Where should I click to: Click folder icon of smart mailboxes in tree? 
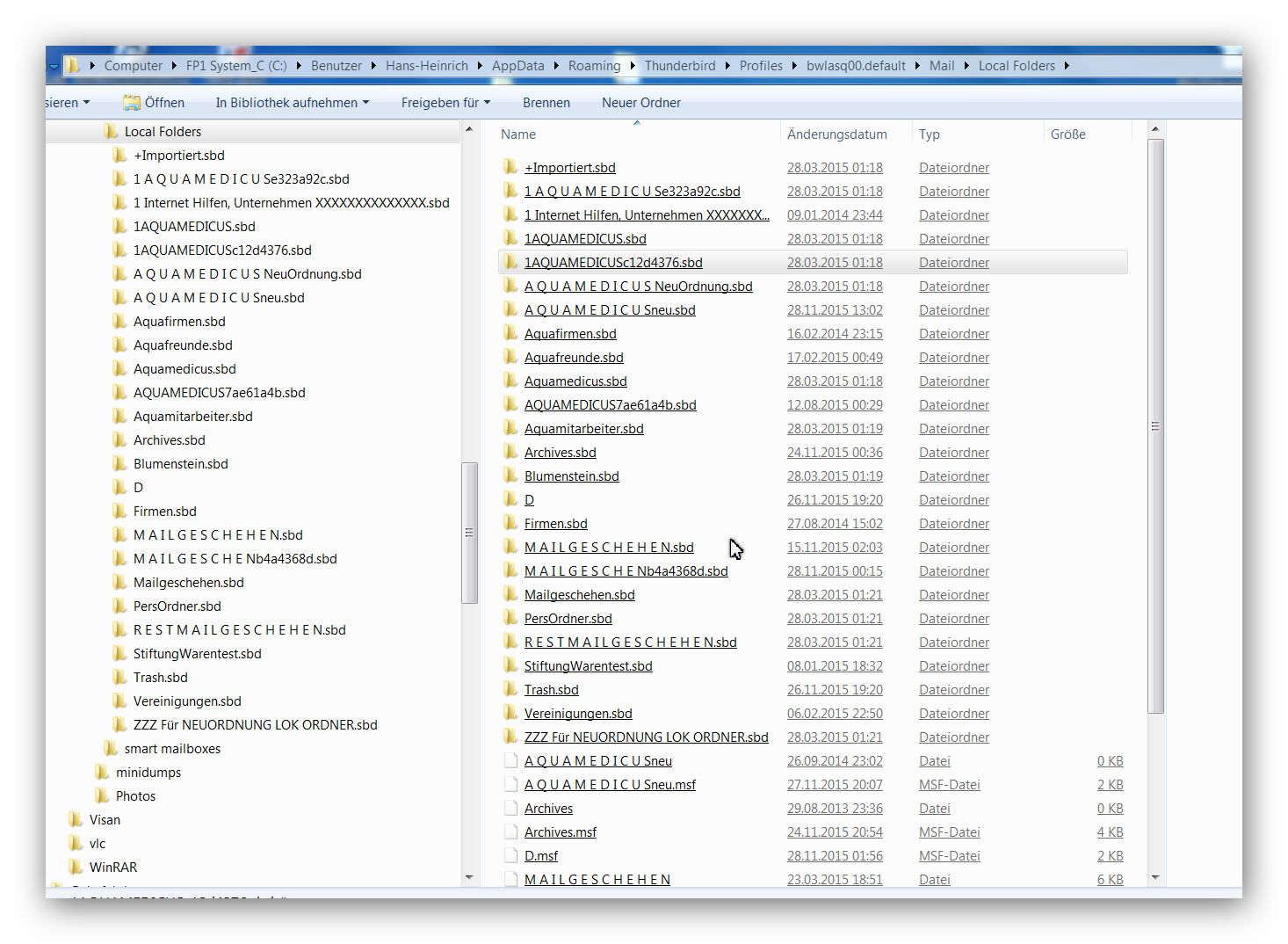(111, 748)
